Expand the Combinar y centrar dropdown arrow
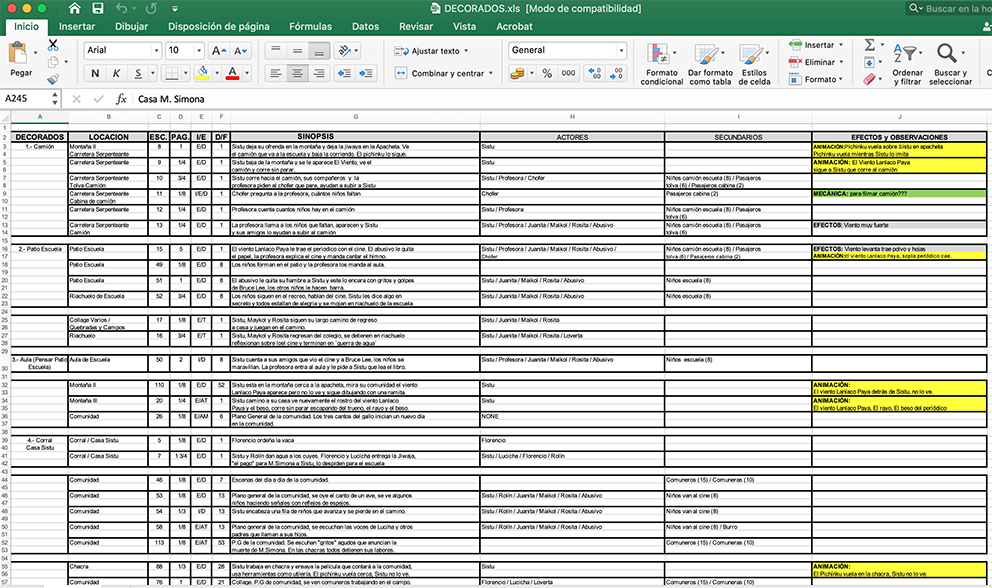The width and height of the screenshot is (992, 588). (490, 73)
